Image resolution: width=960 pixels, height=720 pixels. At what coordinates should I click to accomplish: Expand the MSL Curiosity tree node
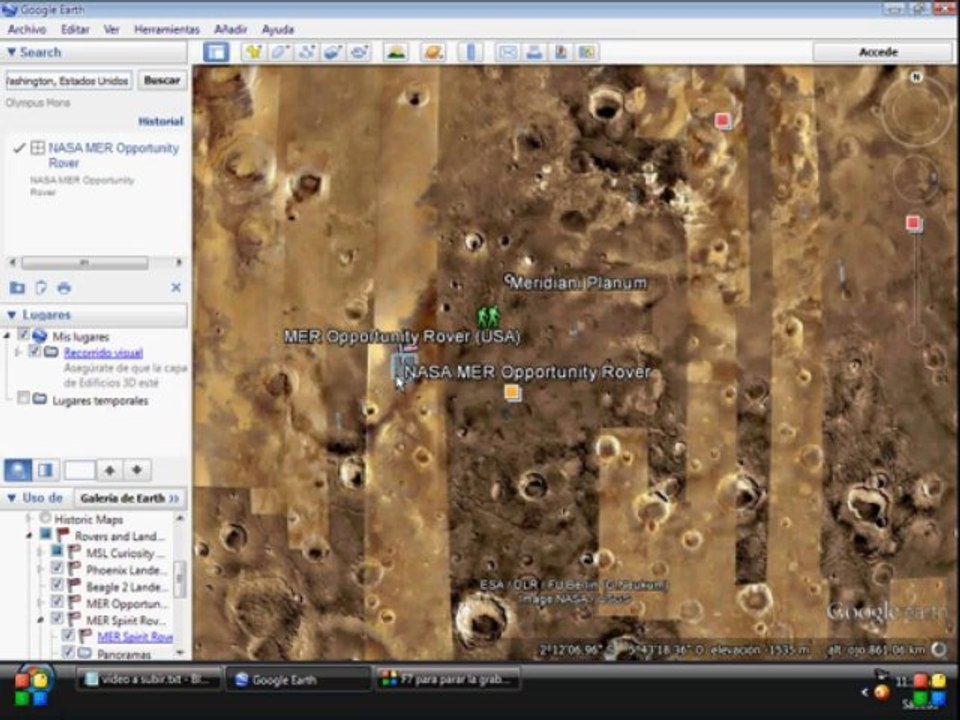click(x=40, y=552)
